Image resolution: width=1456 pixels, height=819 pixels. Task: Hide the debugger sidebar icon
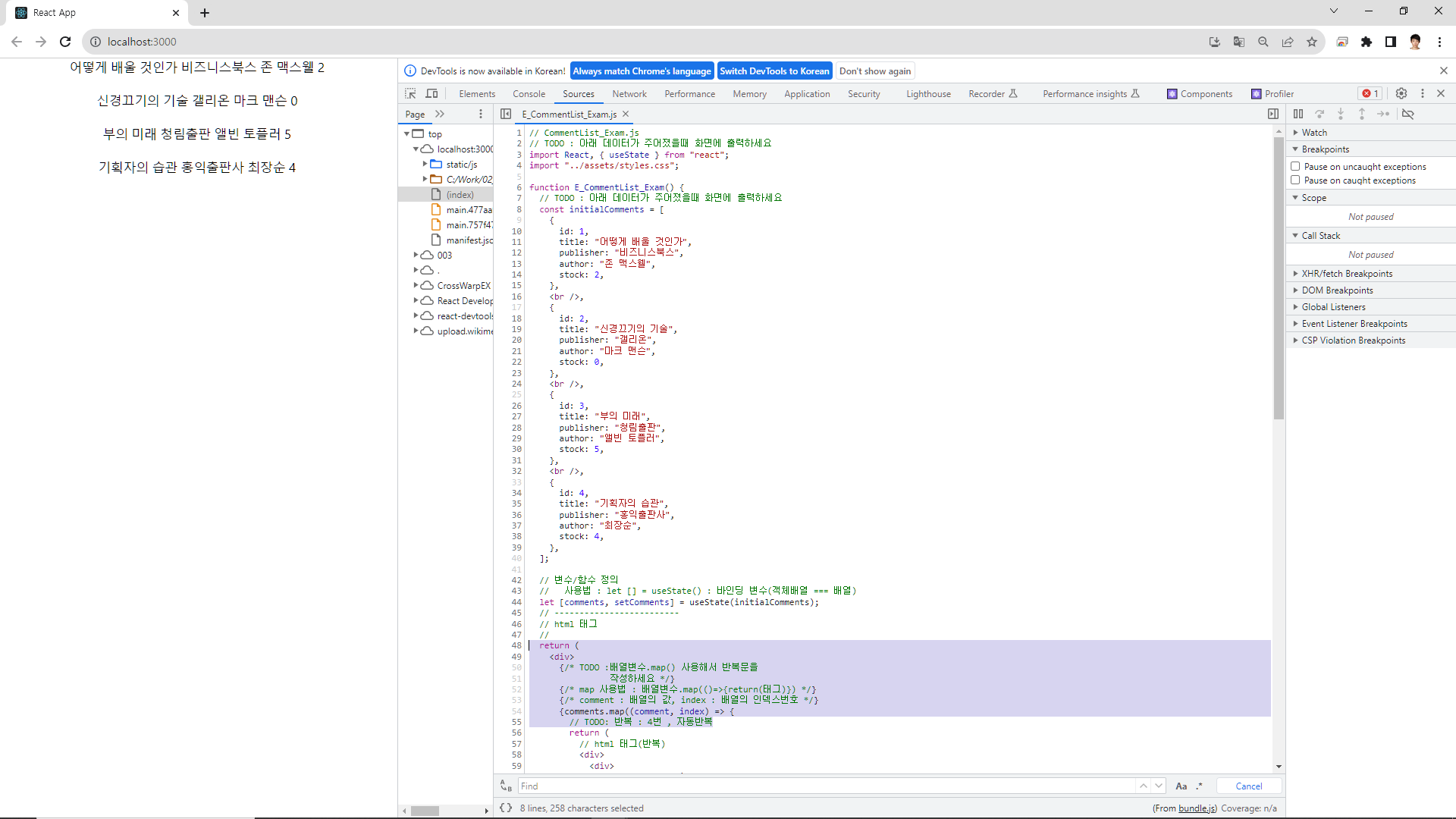coord(1273,114)
